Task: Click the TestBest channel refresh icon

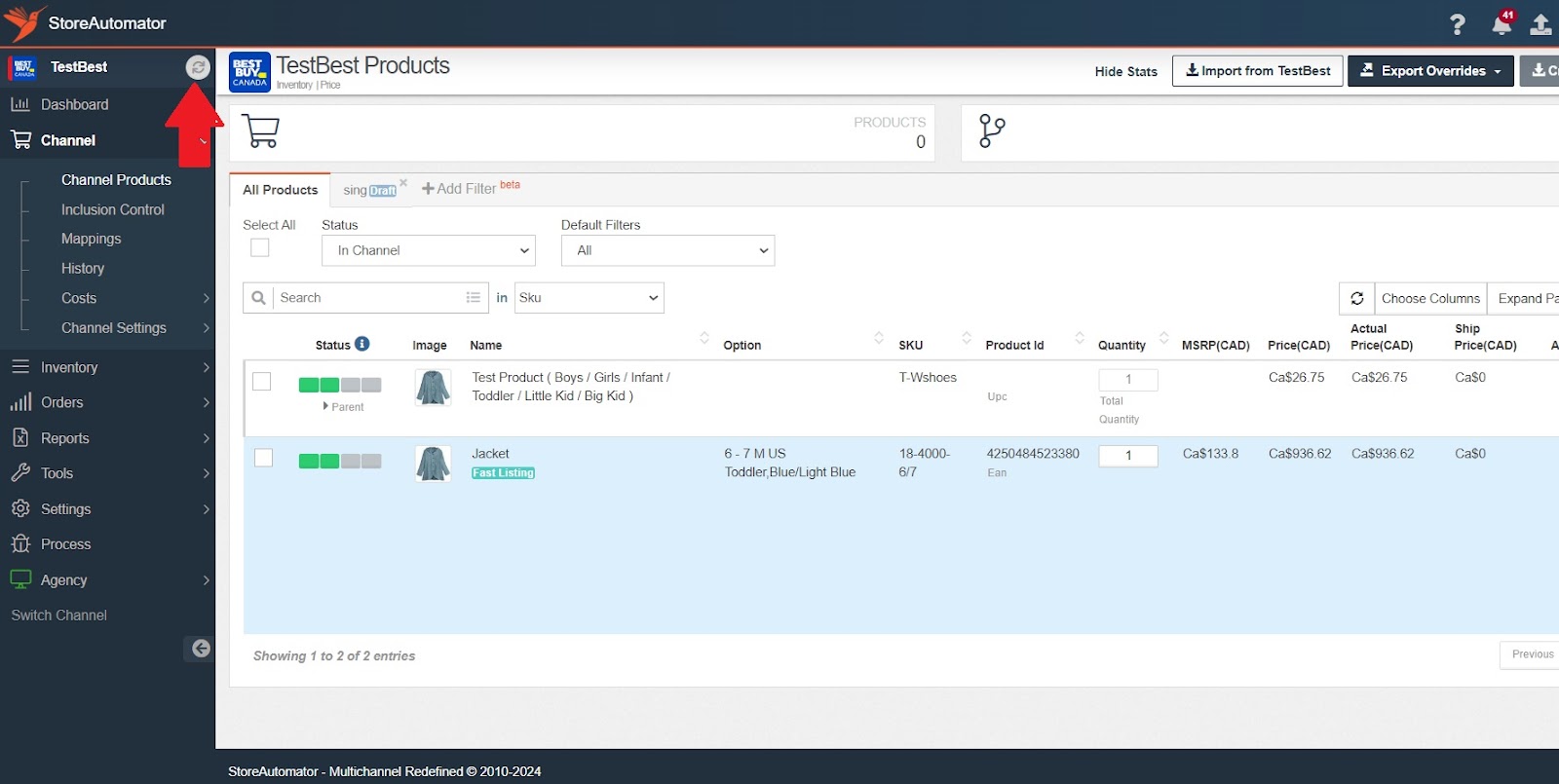Action: pos(198,67)
